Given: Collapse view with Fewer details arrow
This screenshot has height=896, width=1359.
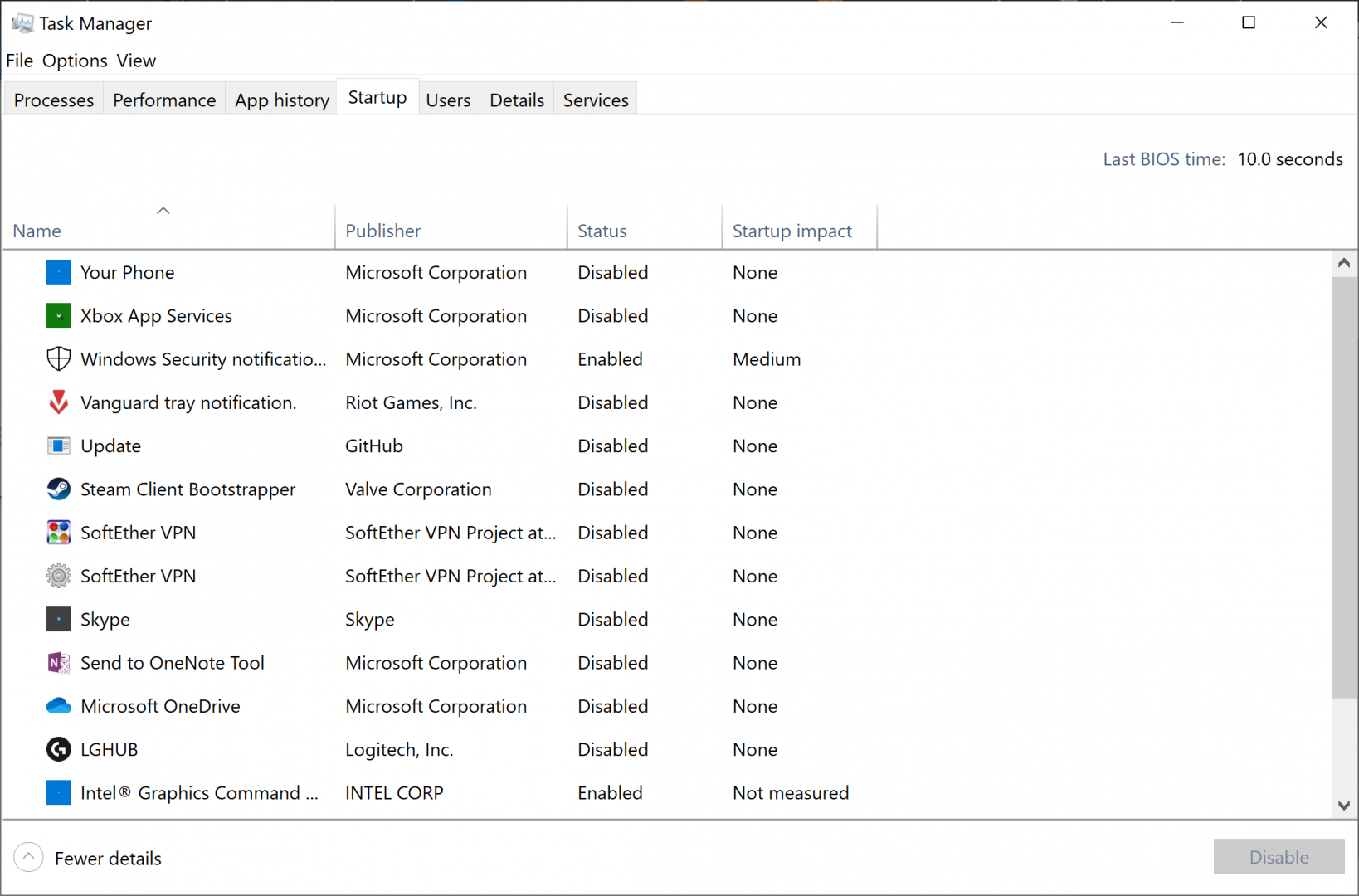Looking at the screenshot, I should click(x=28, y=858).
